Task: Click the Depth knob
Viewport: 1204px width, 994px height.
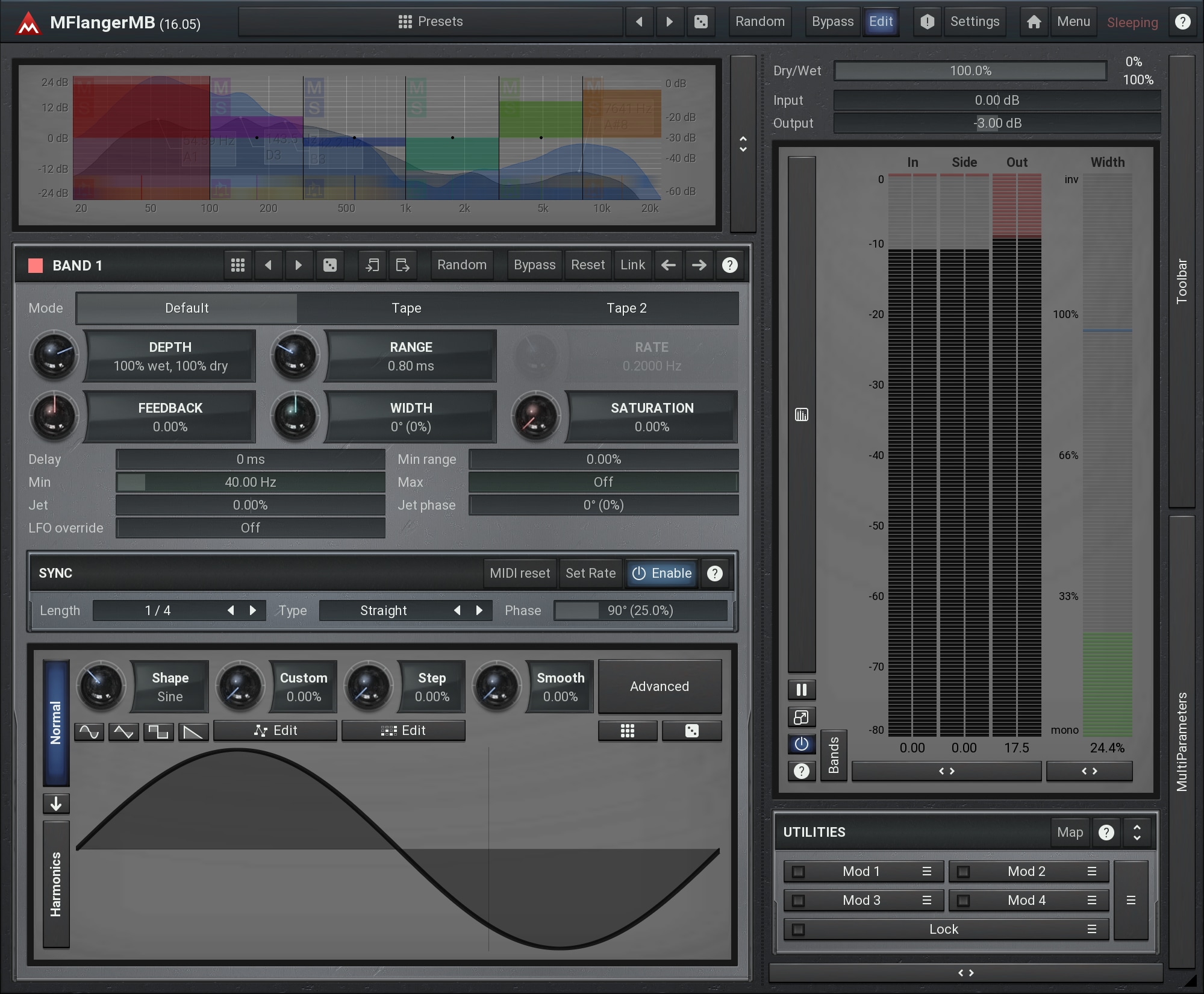Action: (x=54, y=355)
